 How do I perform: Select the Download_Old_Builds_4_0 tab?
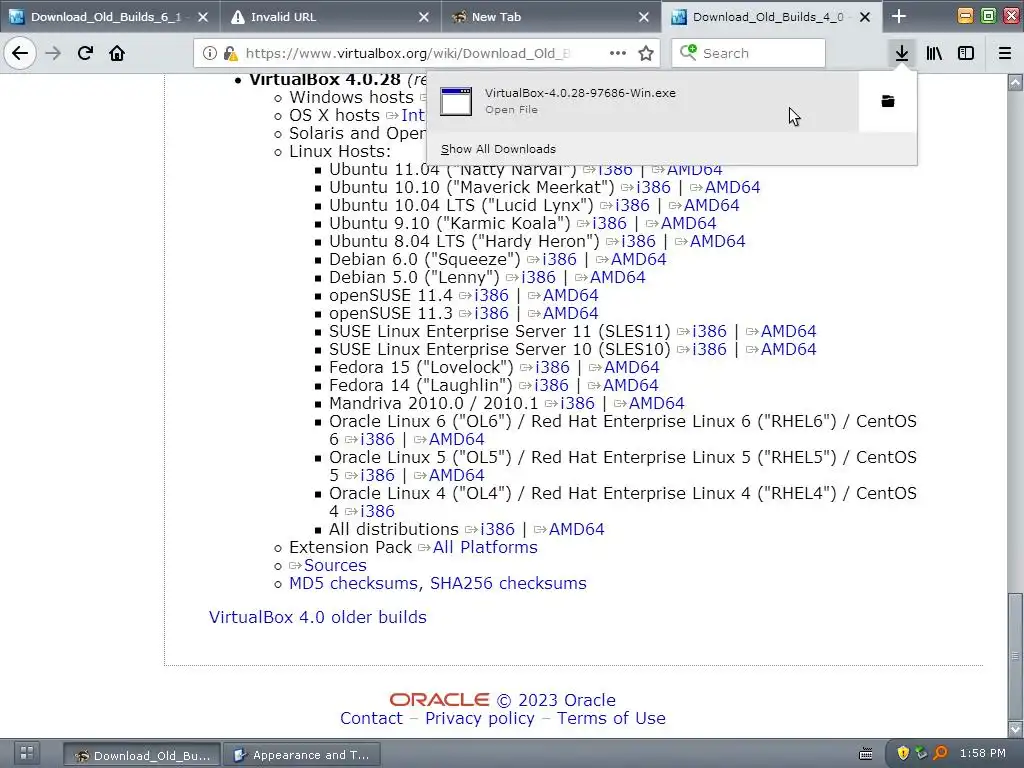tap(772, 17)
